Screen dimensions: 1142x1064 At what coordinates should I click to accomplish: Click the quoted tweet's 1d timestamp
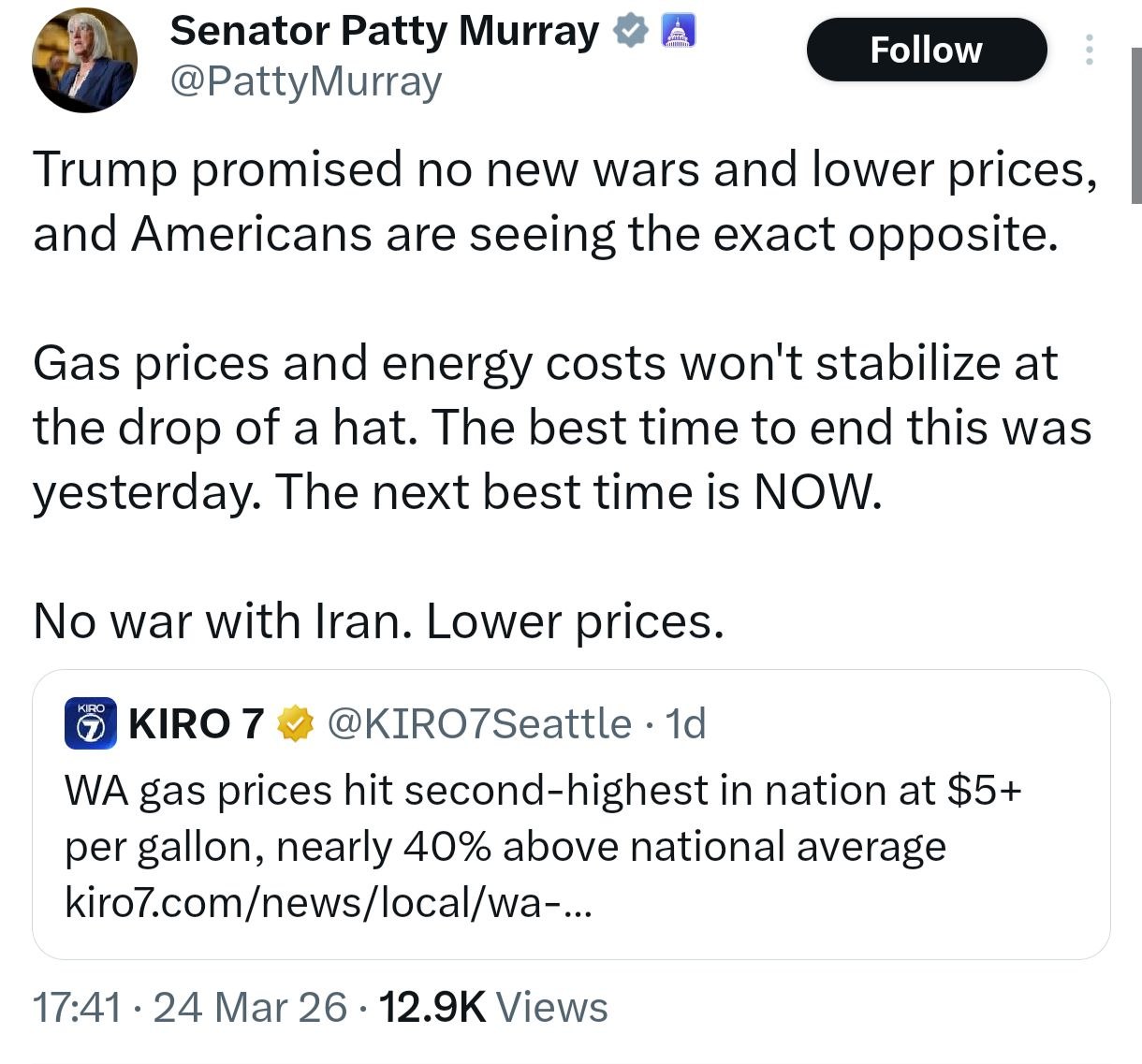[685, 723]
